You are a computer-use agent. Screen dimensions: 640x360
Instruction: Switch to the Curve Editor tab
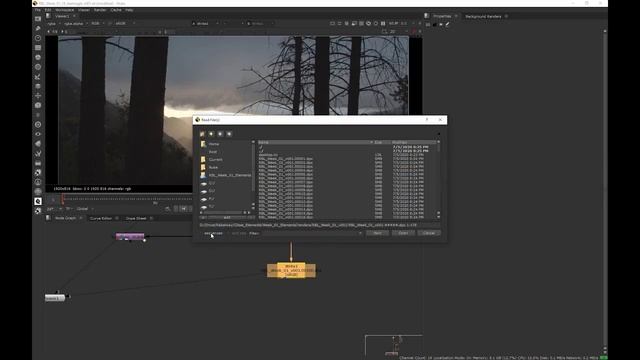pyautogui.click(x=101, y=218)
